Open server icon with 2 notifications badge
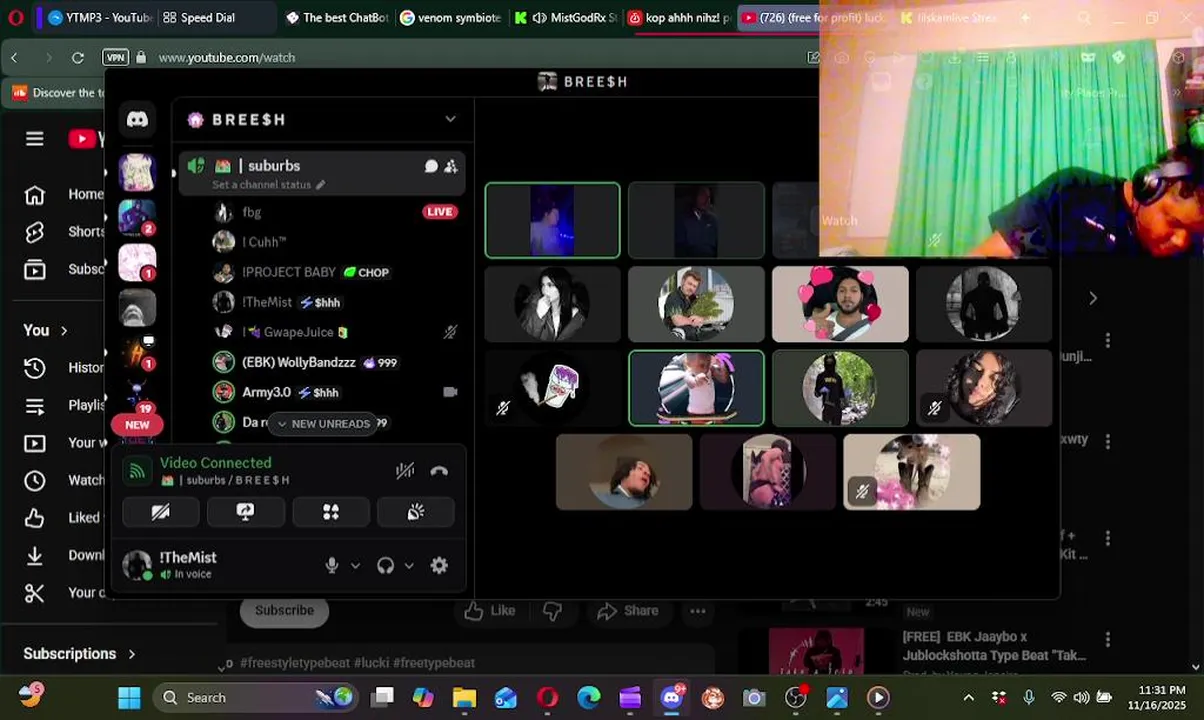 point(137,218)
